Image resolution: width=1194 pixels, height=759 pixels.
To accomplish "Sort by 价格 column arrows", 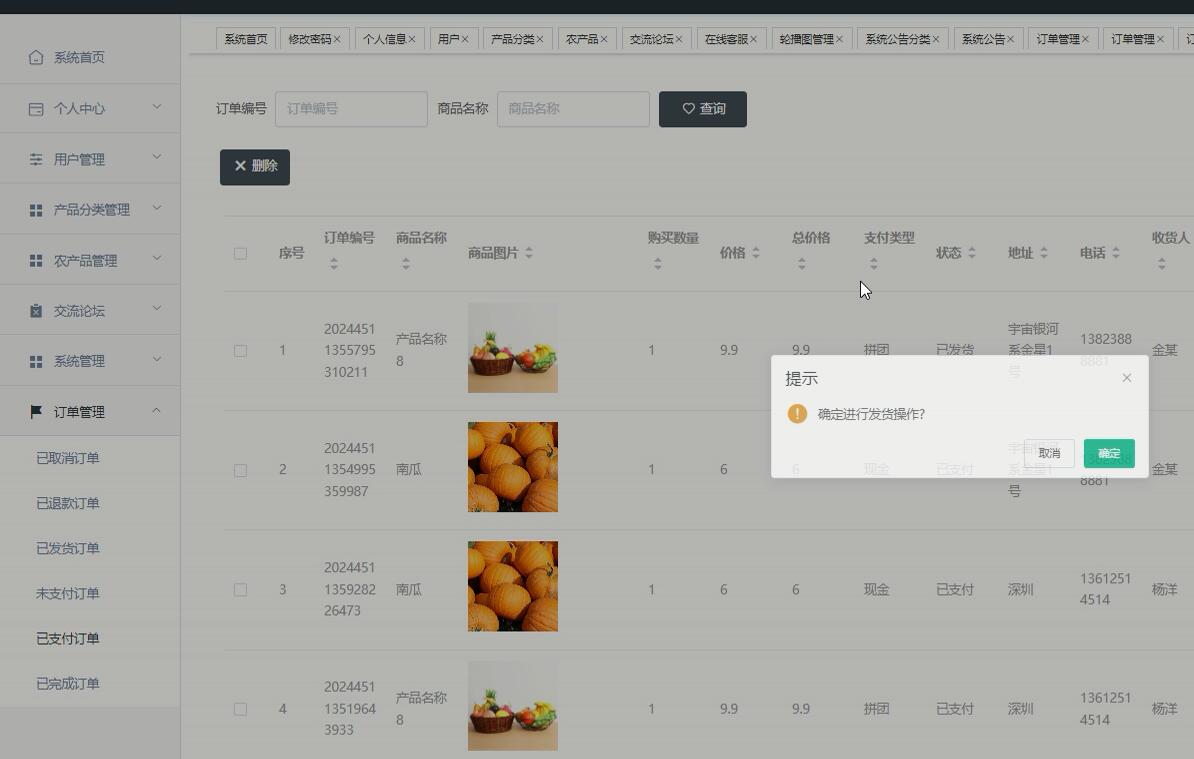I will (x=755, y=253).
